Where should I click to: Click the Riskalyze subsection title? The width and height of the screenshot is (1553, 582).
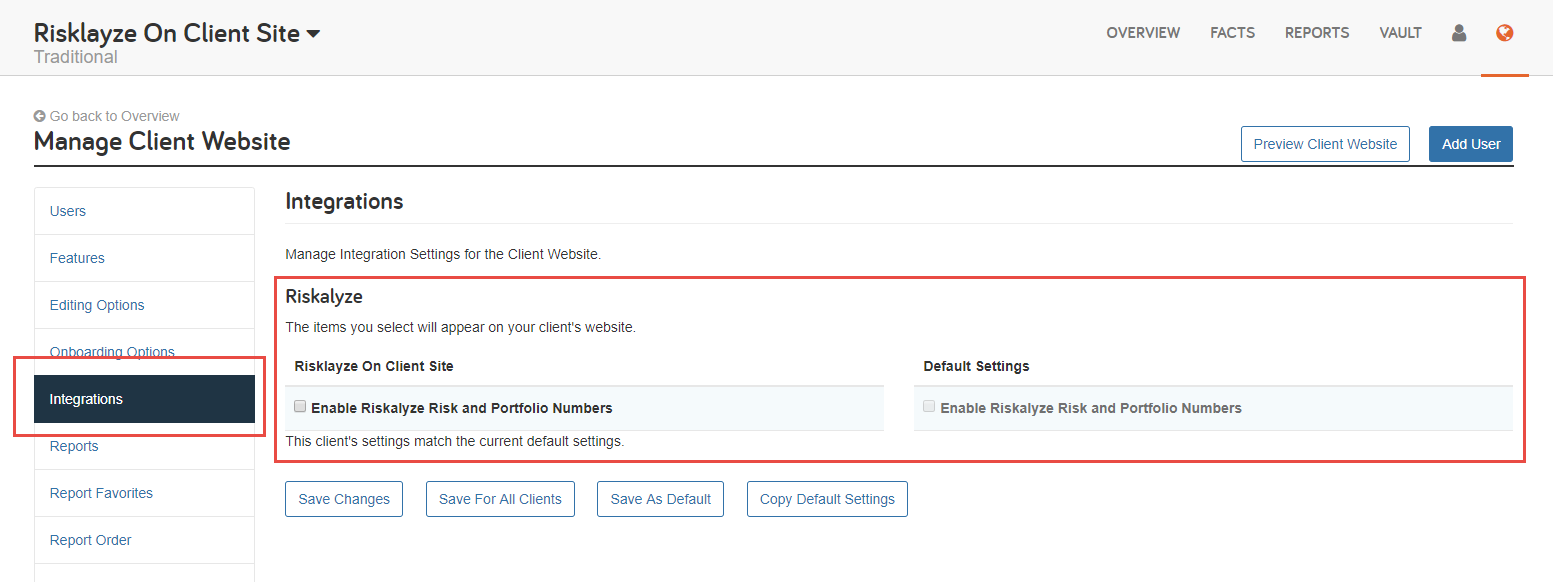pos(324,297)
